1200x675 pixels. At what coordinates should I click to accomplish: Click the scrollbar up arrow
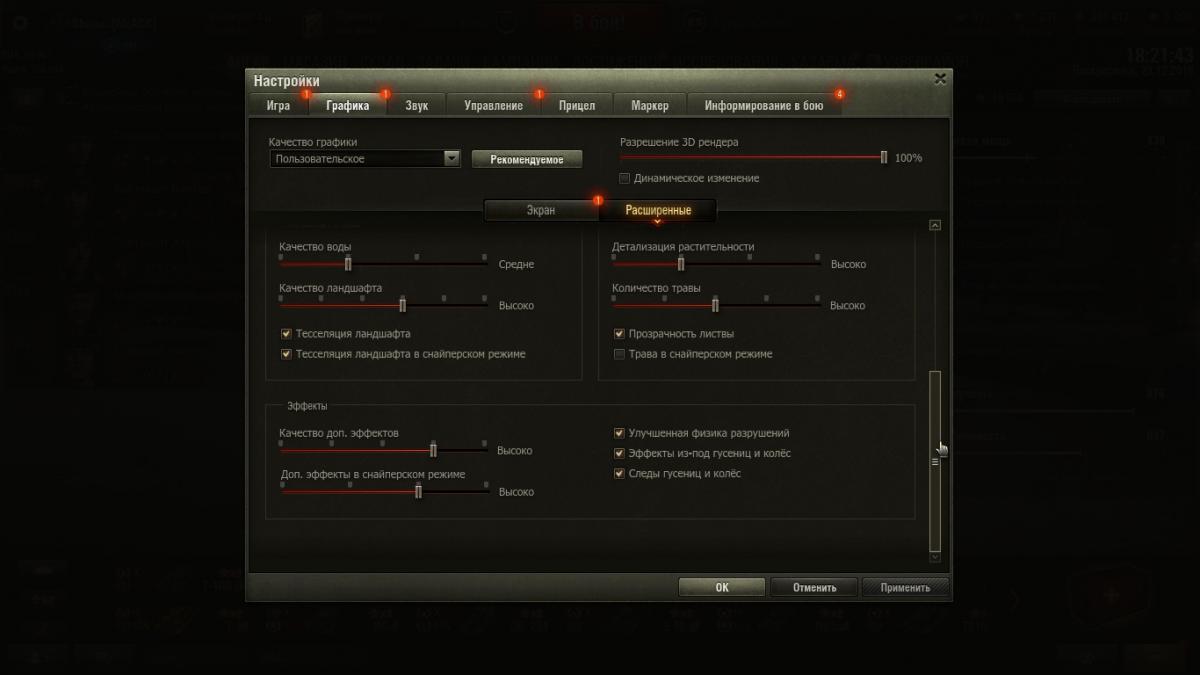(x=935, y=225)
